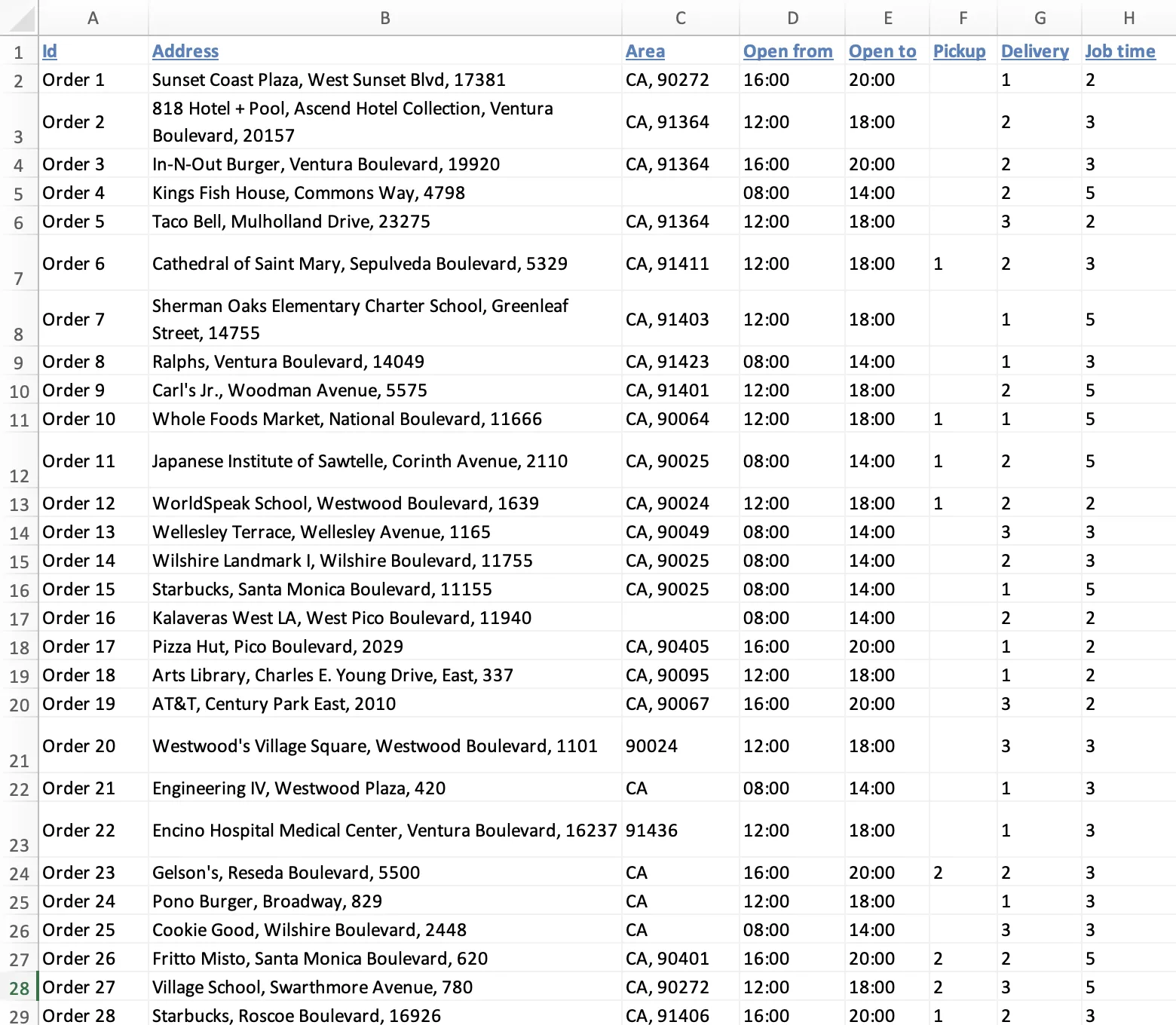This screenshot has width=1176, height=1025.
Task: Select the Encino Hospital Medical Center cell
Action: pyautogui.click(x=384, y=830)
